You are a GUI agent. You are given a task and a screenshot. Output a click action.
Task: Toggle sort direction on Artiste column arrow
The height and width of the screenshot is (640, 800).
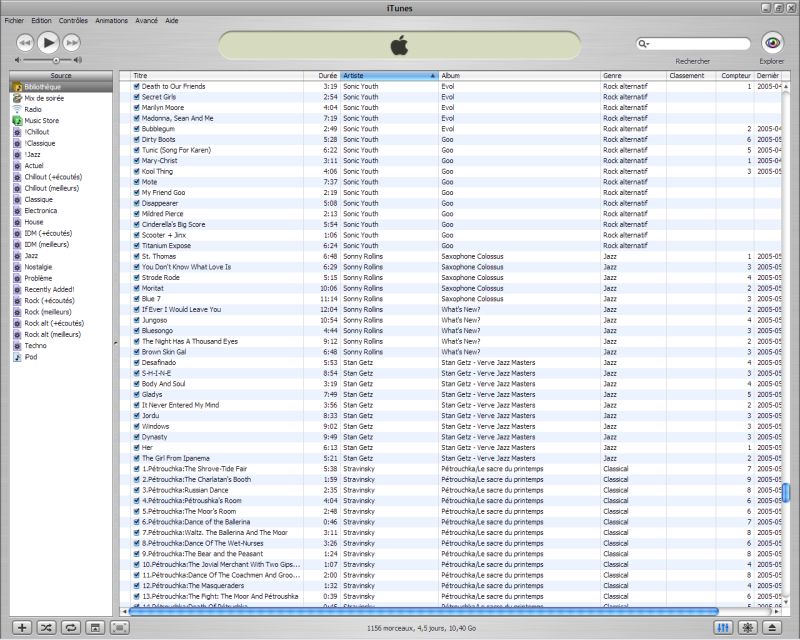[433, 76]
